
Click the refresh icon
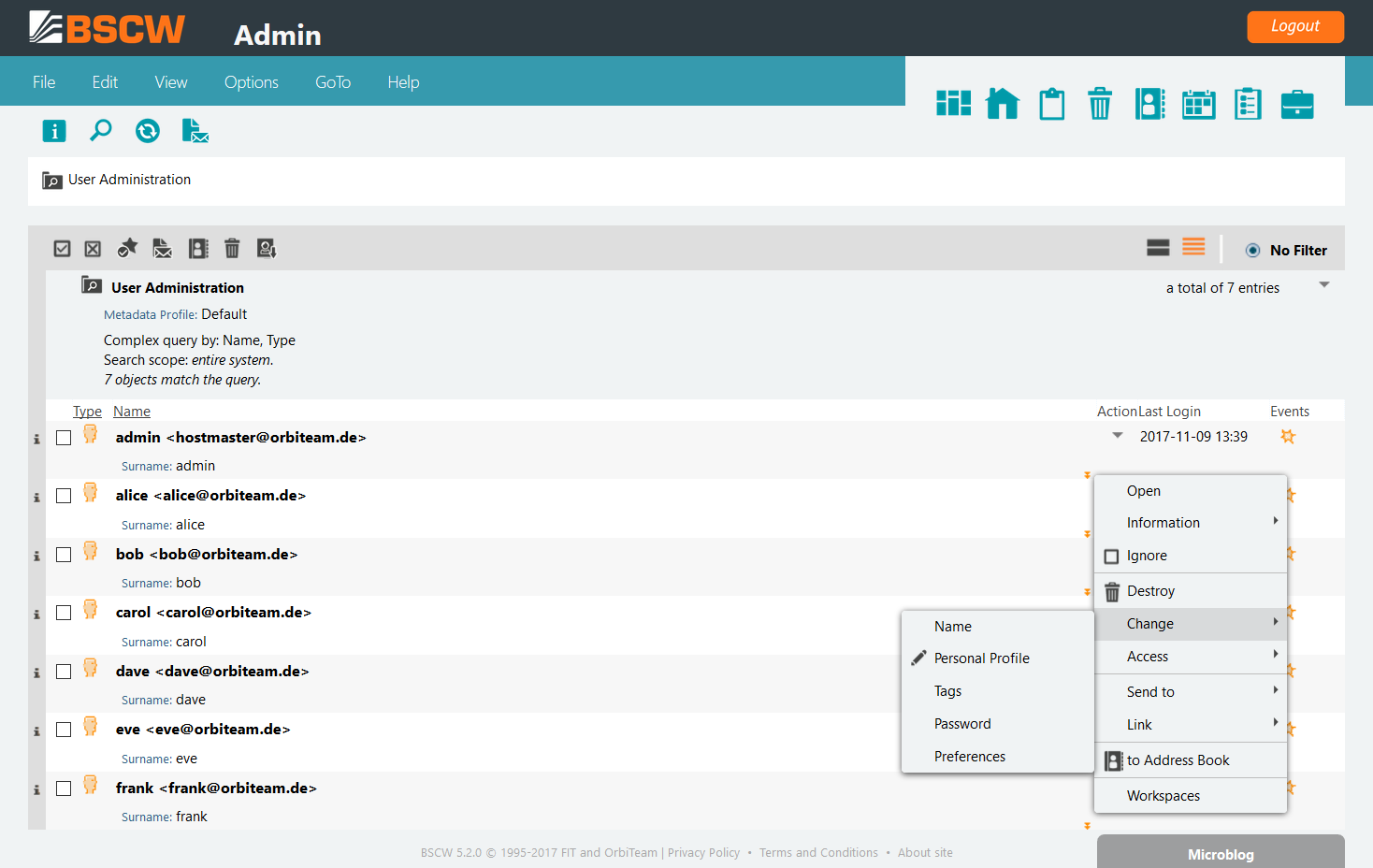click(x=148, y=131)
